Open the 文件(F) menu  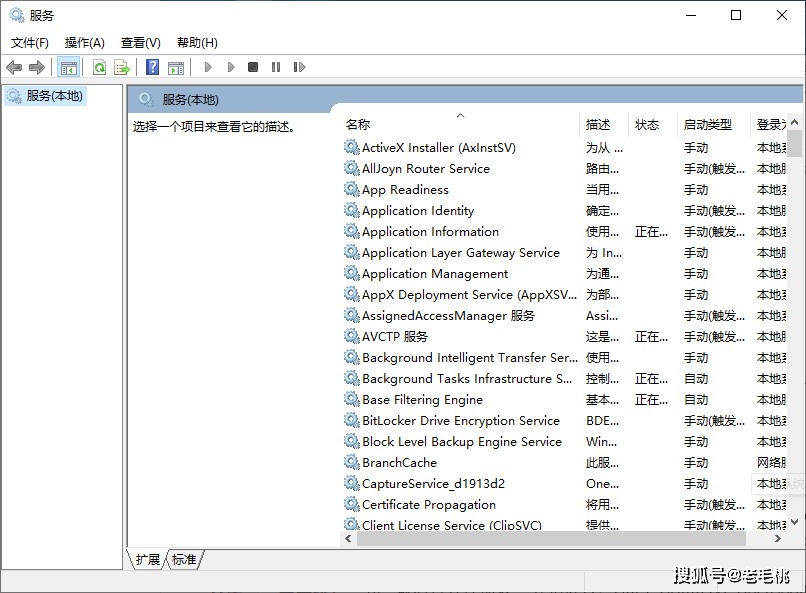[x=30, y=43]
